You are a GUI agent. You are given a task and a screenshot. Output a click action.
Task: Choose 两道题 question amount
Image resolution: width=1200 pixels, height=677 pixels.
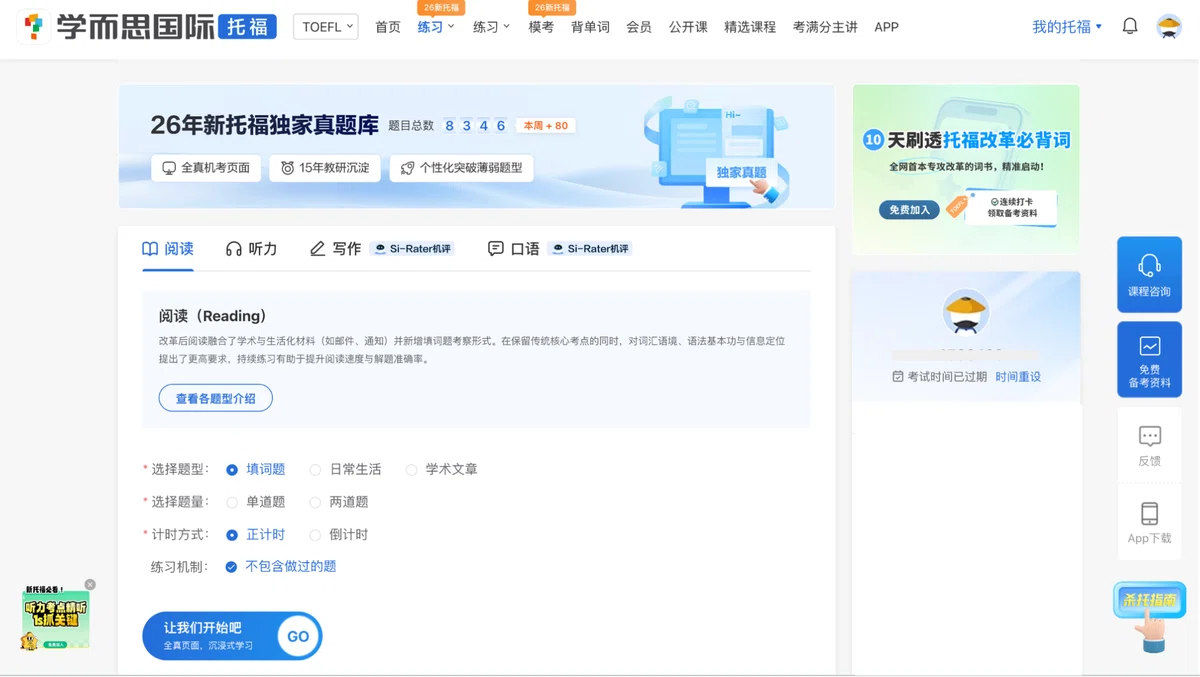click(339, 502)
